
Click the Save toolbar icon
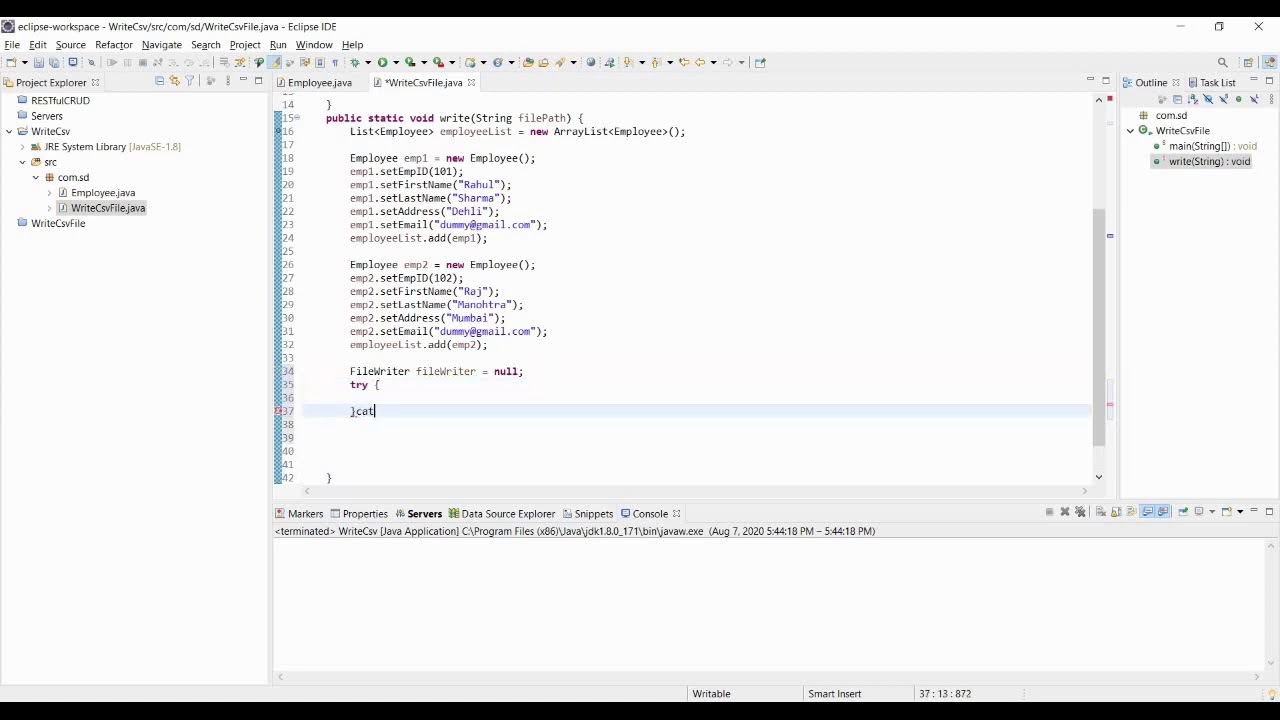tap(39, 62)
